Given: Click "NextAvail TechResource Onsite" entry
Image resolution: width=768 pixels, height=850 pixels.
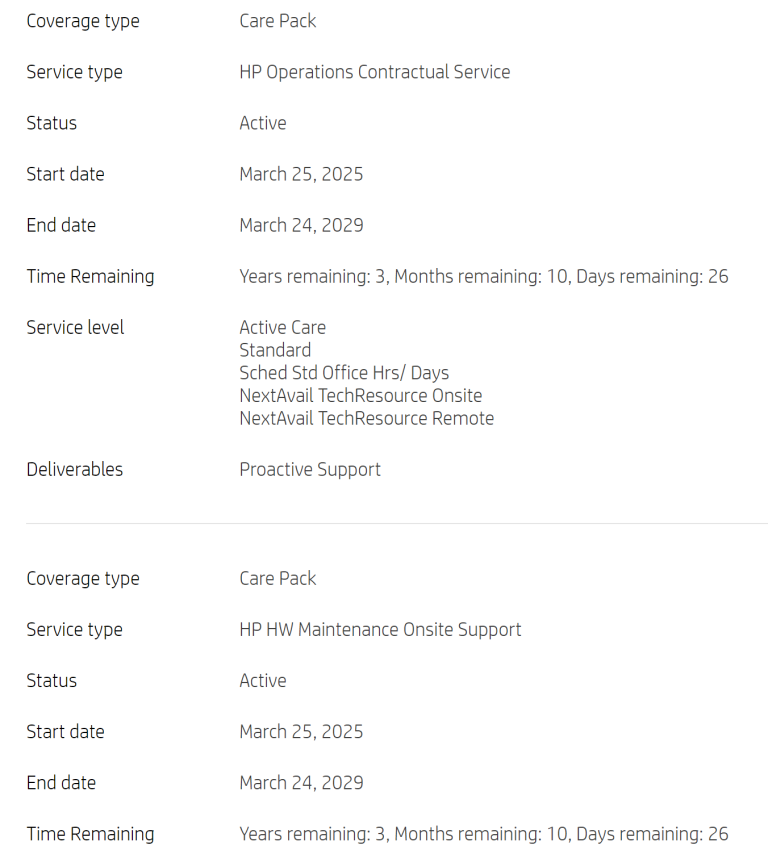Looking at the screenshot, I should pos(360,395).
